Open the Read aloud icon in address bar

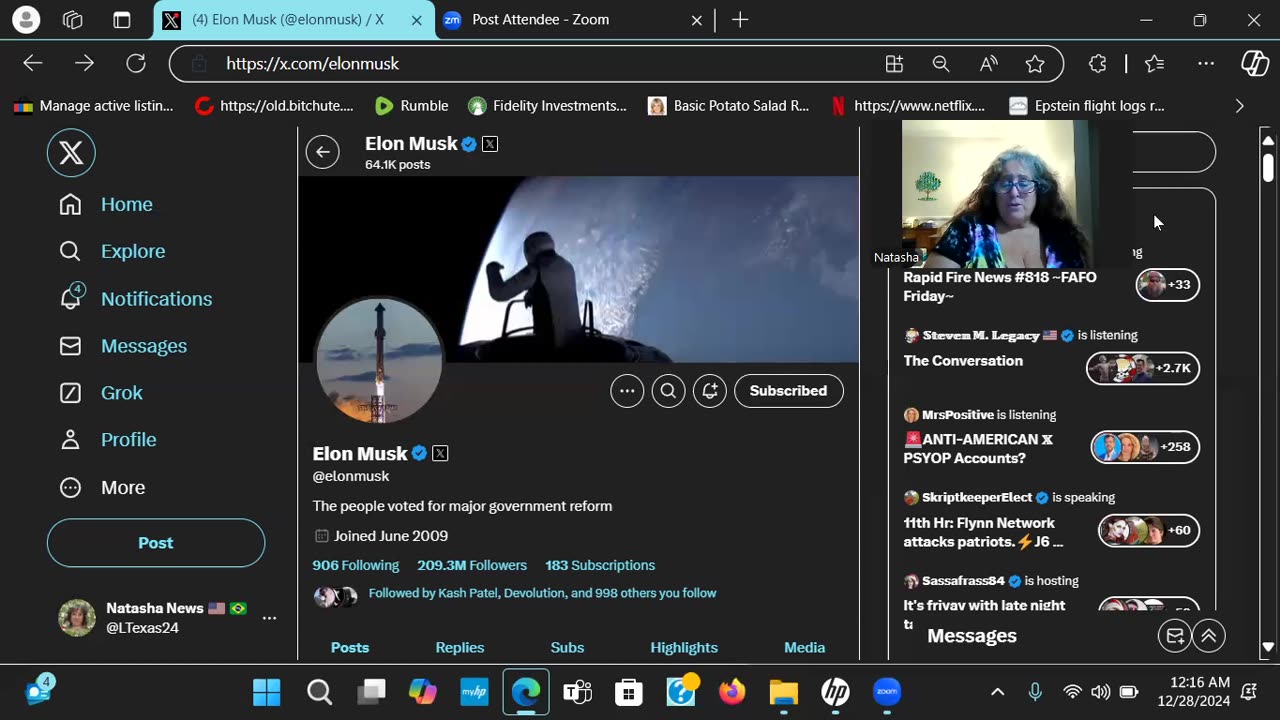click(988, 63)
